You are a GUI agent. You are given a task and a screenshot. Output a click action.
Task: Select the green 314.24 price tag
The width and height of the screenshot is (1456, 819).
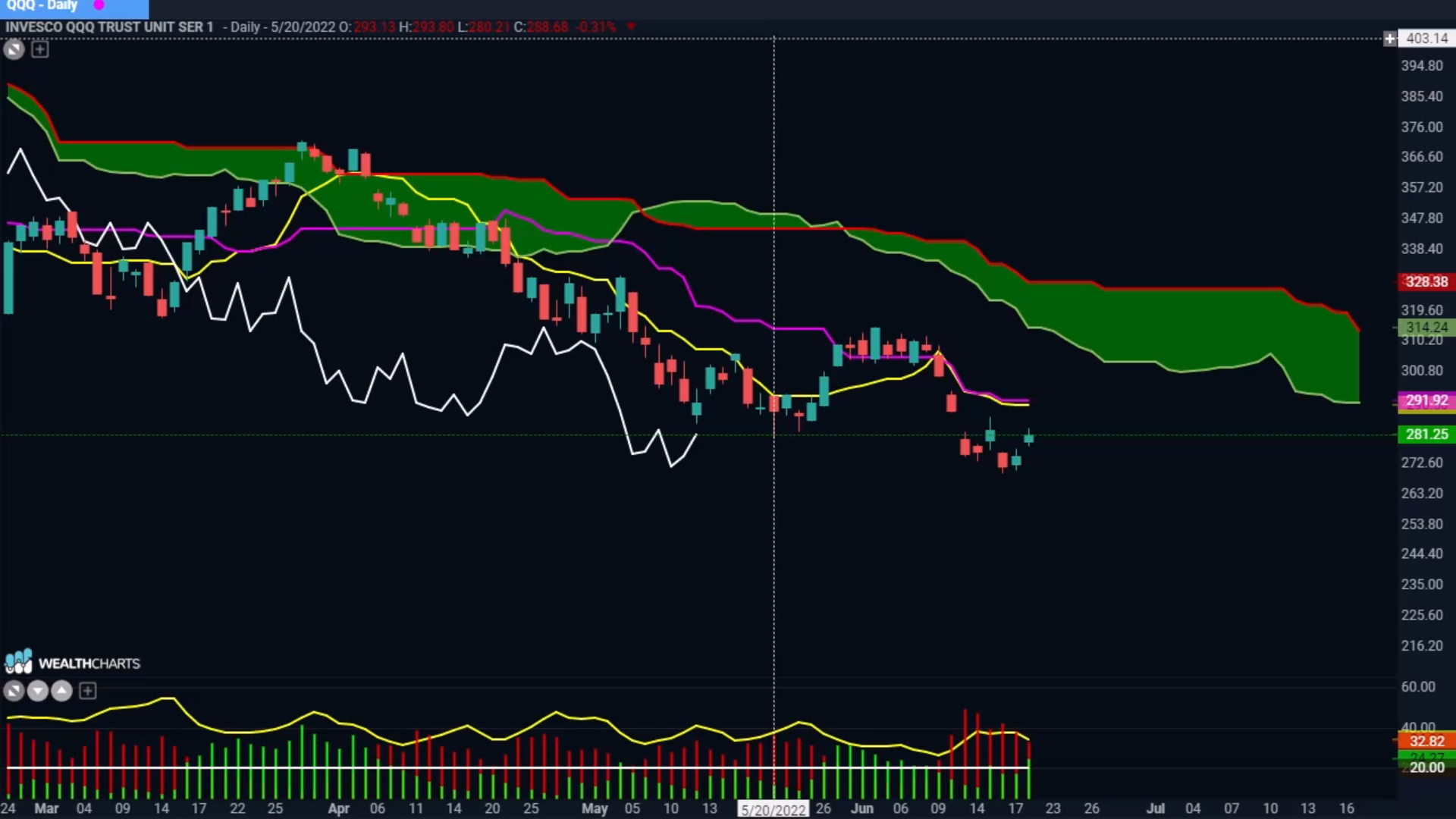click(1426, 328)
